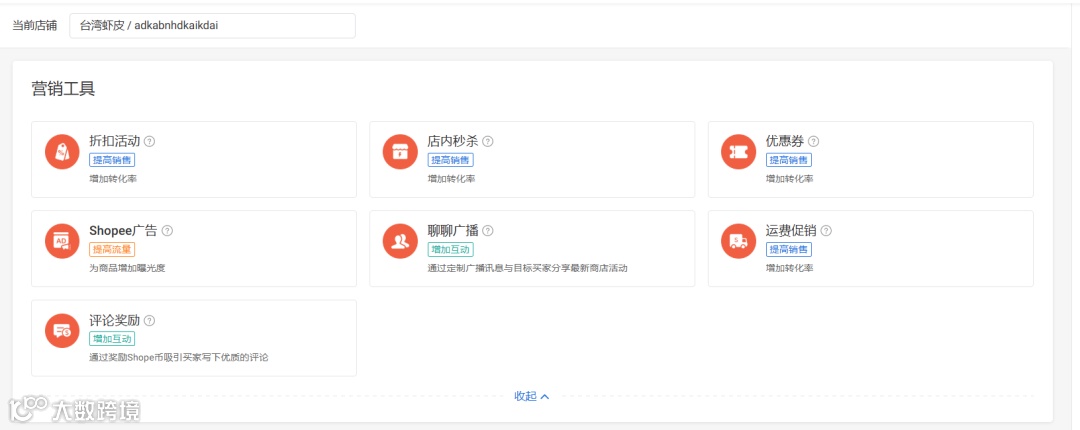Show help tooltip beside 折扣活动
This screenshot has width=1080, height=430.
[149, 141]
